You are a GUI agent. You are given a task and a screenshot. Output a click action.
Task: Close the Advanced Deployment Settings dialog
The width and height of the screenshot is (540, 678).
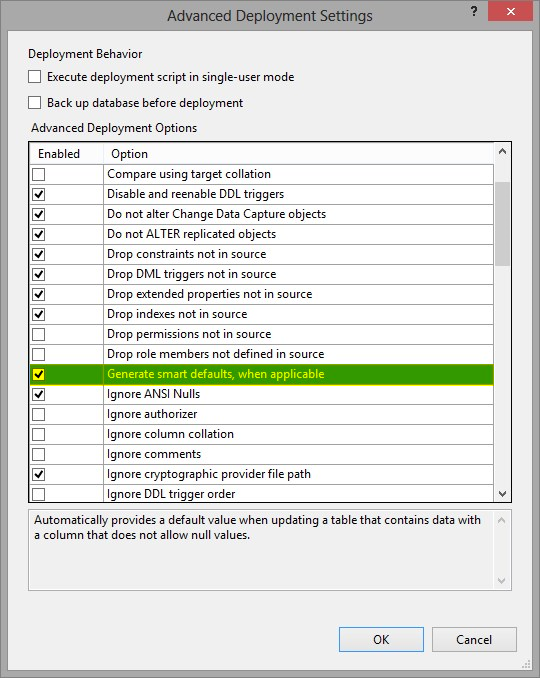(510, 11)
